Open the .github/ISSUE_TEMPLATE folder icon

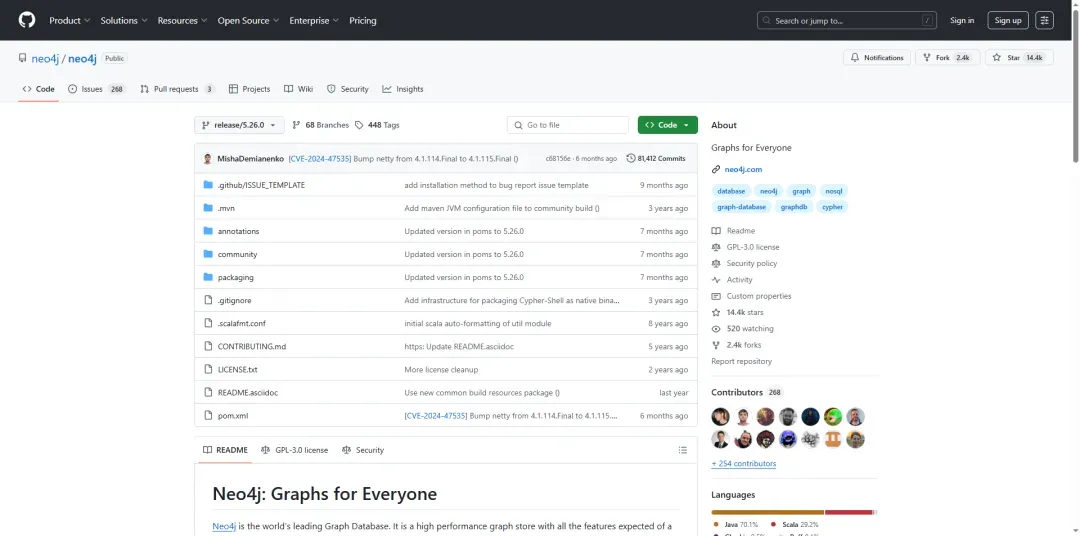(208, 185)
